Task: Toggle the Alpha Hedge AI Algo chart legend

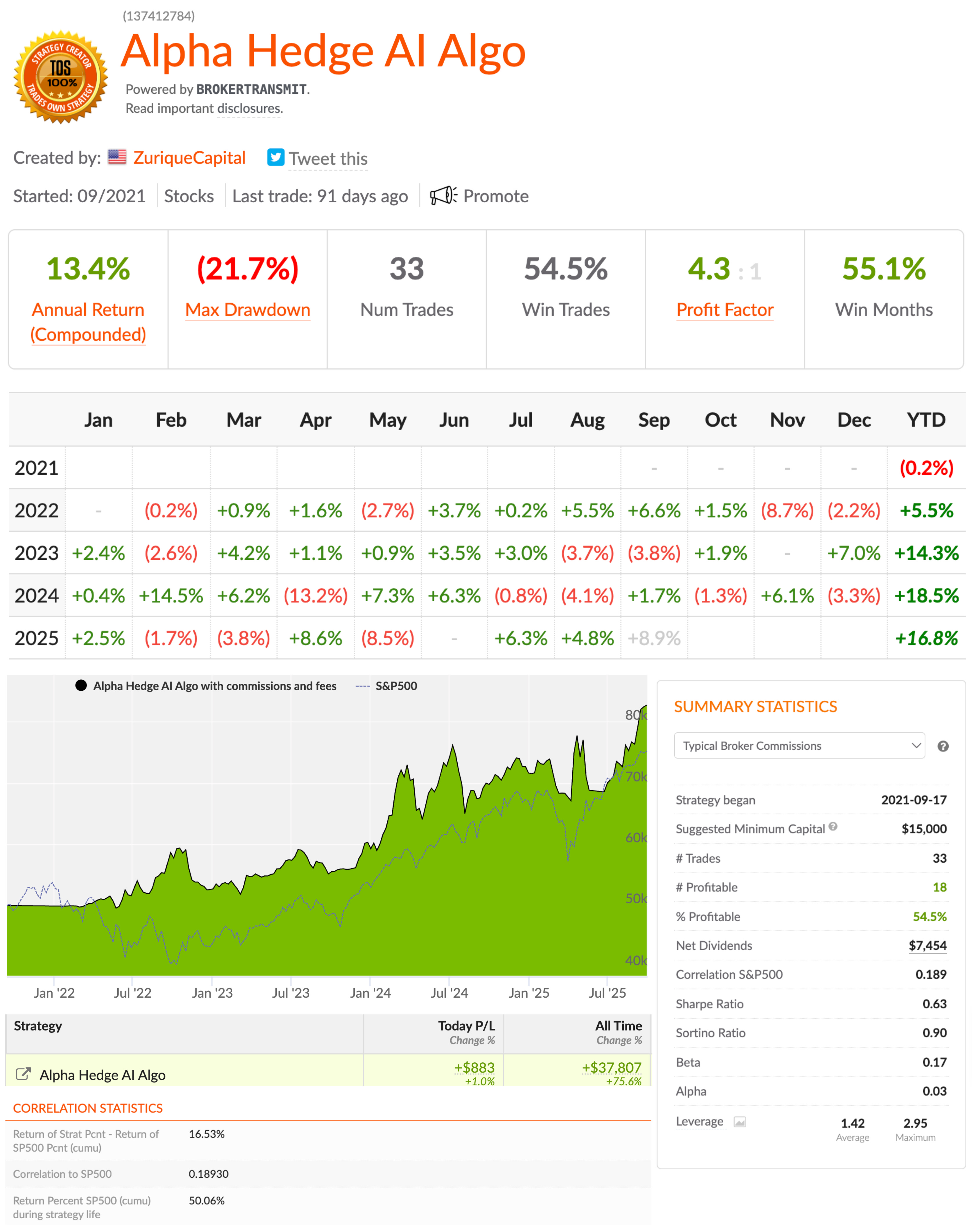Action: point(214,686)
